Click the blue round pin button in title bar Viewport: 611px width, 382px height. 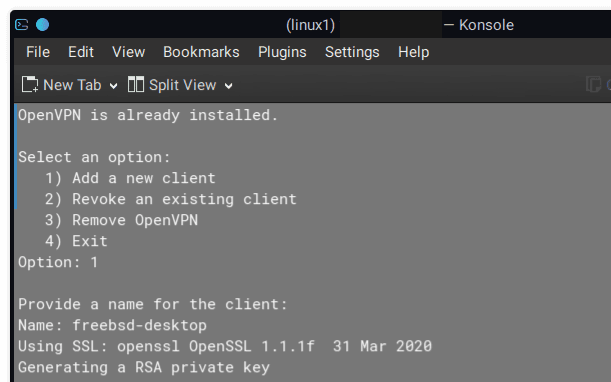pos(42,25)
